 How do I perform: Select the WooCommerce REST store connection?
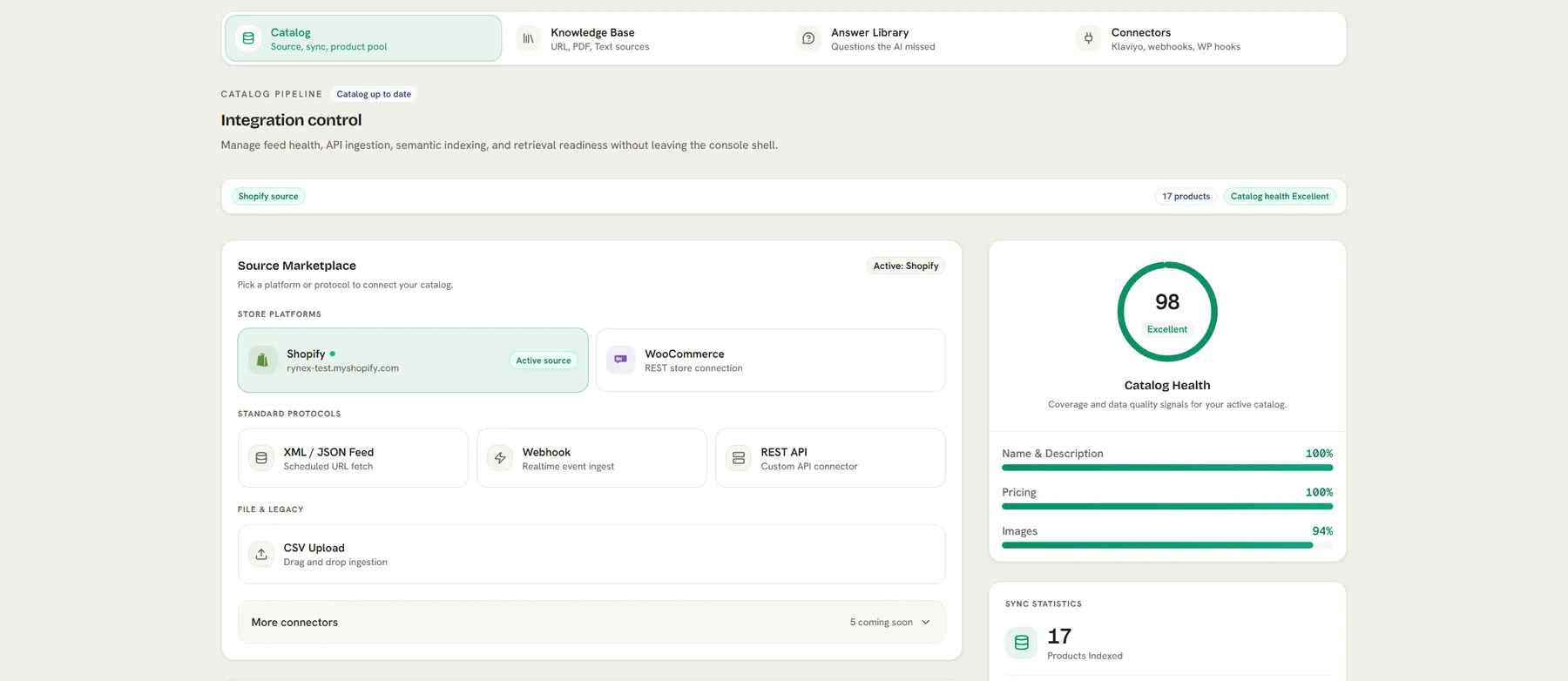tap(771, 360)
